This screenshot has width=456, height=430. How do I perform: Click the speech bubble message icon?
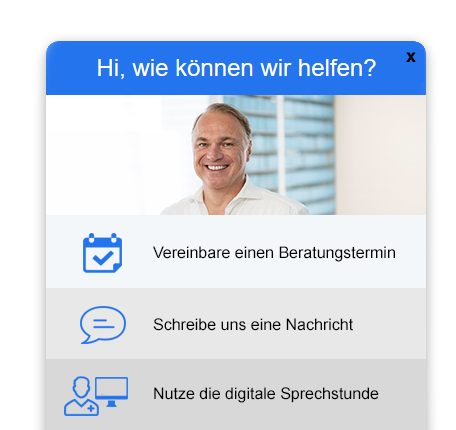(103, 325)
